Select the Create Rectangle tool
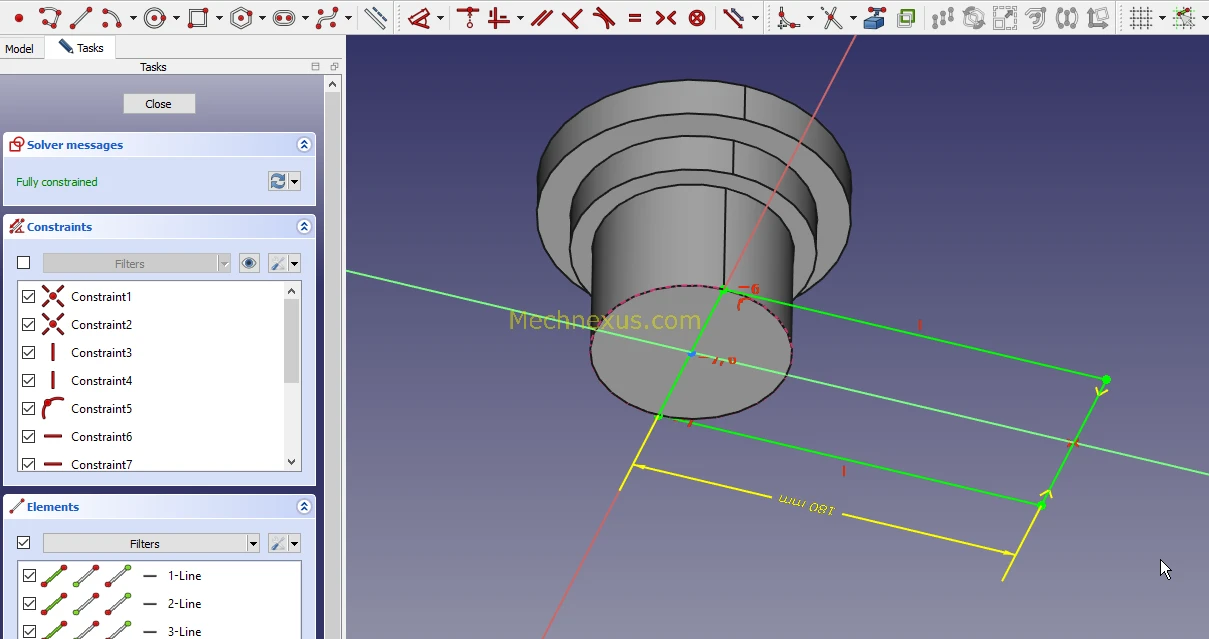The height and width of the screenshot is (639, 1209). click(198, 17)
